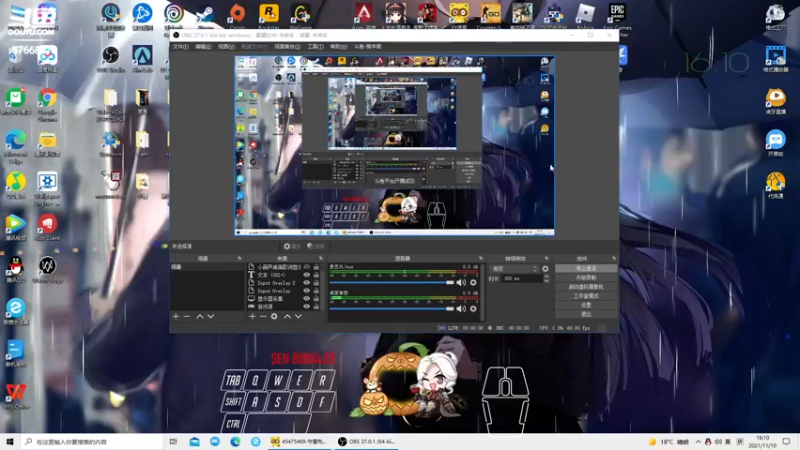Viewport: 800px width, 450px height.
Task: Pop out the Scene Transitions dock
Action: click(x=546, y=259)
